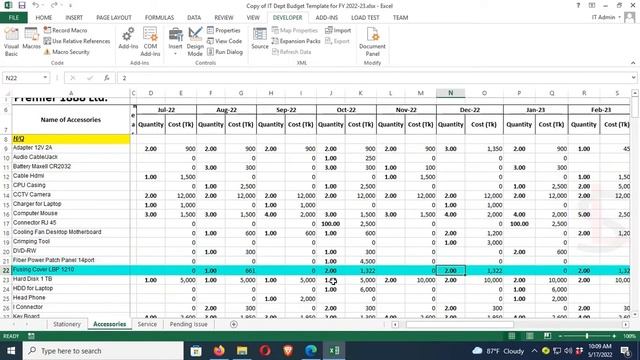Viewport: 640px width, 360px height.
Task: Zoom in with plus button
Action: (614, 336)
